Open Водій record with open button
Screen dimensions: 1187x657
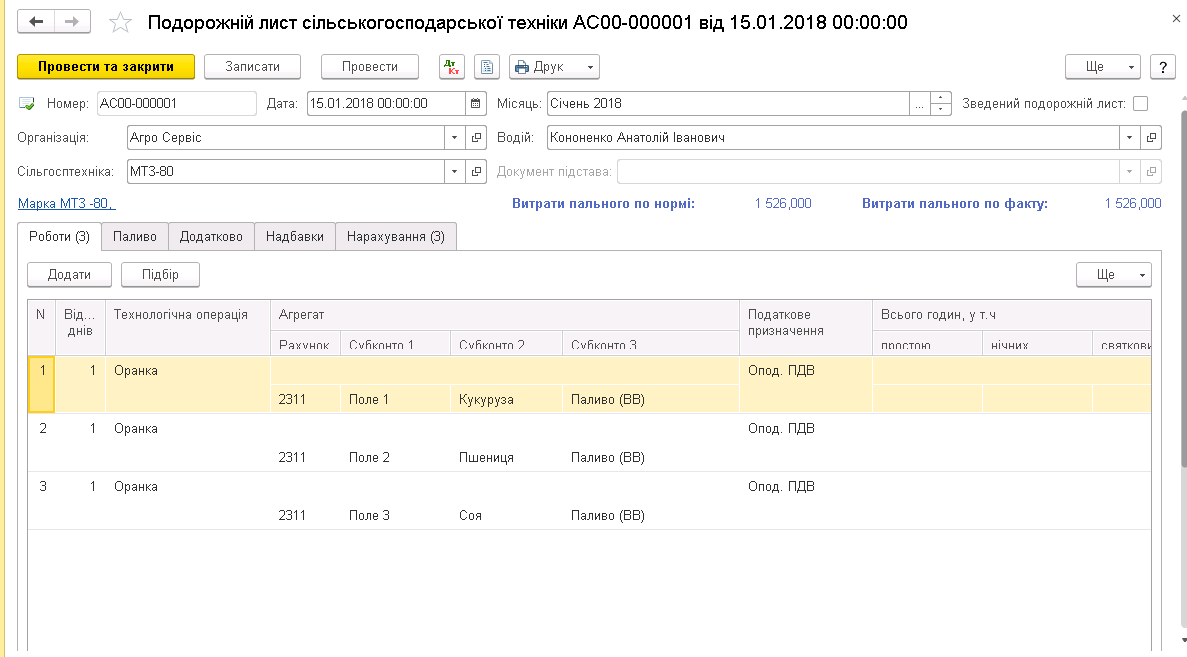tap(1151, 138)
